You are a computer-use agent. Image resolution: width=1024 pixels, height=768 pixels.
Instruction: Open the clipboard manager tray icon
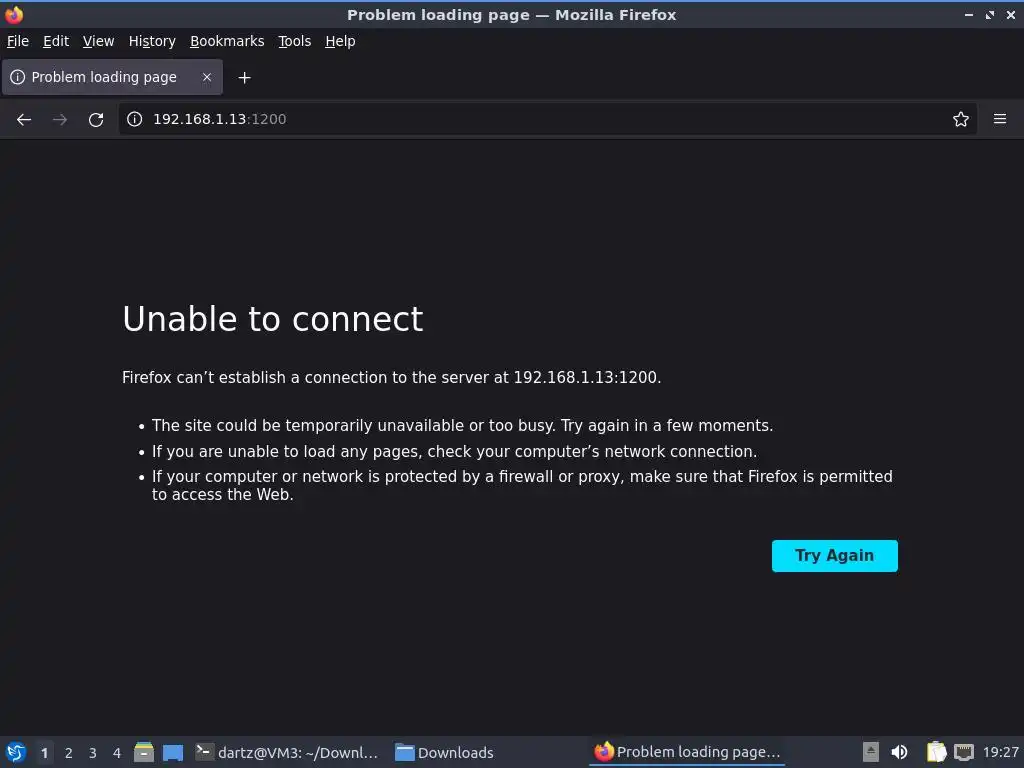click(x=936, y=752)
